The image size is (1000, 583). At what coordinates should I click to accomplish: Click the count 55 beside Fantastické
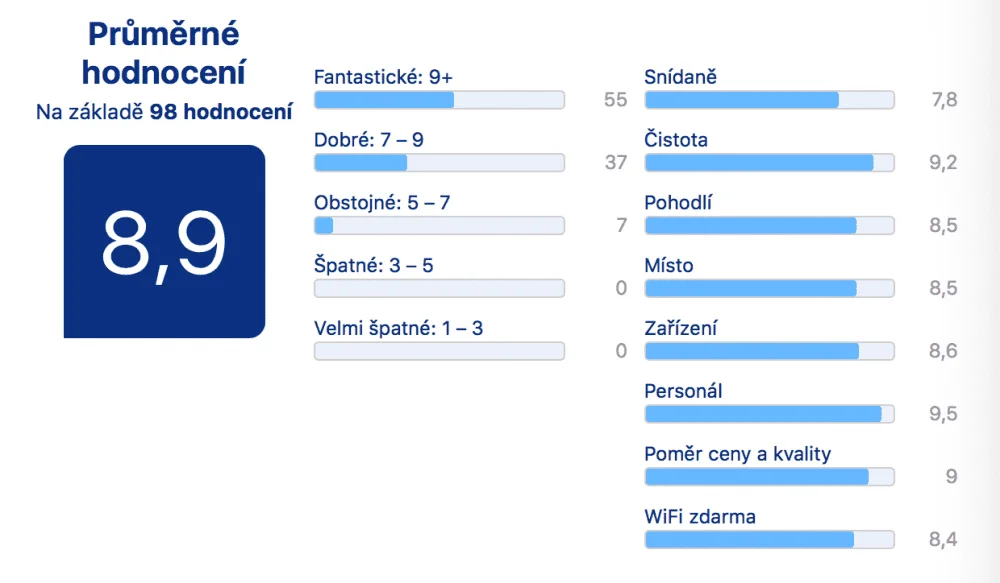tap(615, 100)
